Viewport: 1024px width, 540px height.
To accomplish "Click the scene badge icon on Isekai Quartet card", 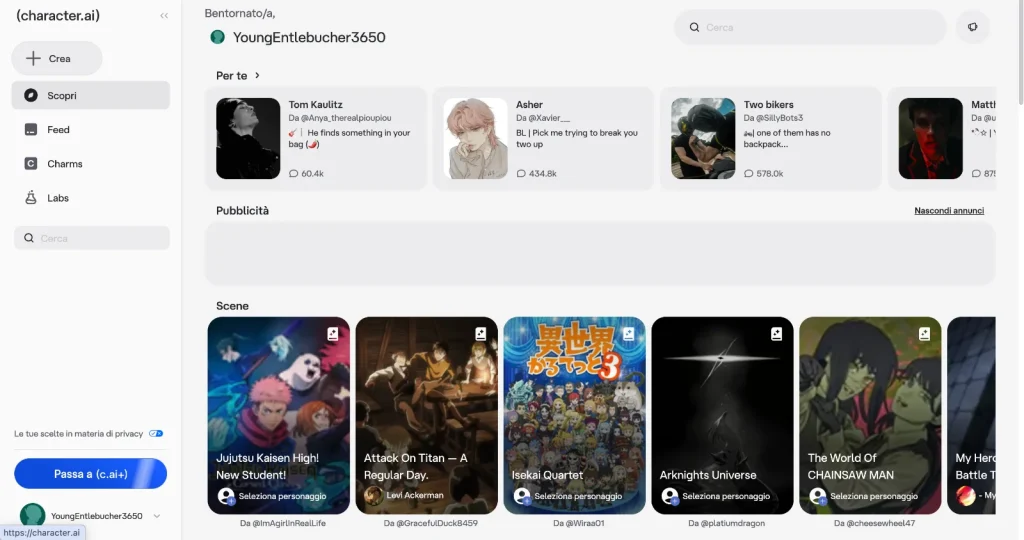I will (628, 334).
